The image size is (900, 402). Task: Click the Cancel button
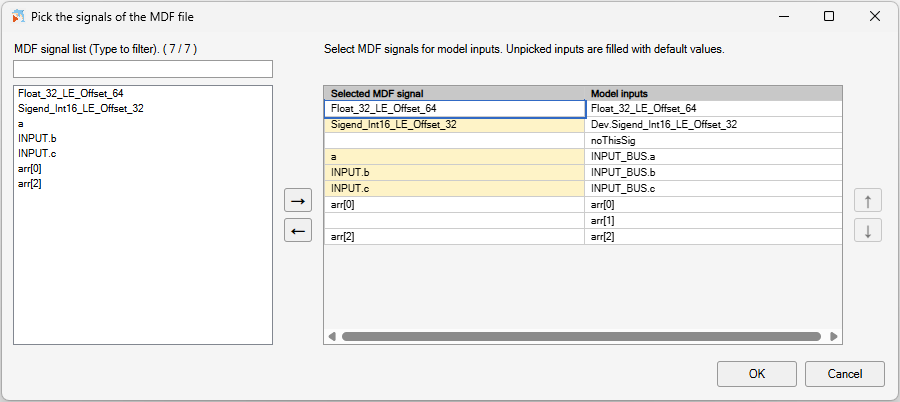pos(844,374)
